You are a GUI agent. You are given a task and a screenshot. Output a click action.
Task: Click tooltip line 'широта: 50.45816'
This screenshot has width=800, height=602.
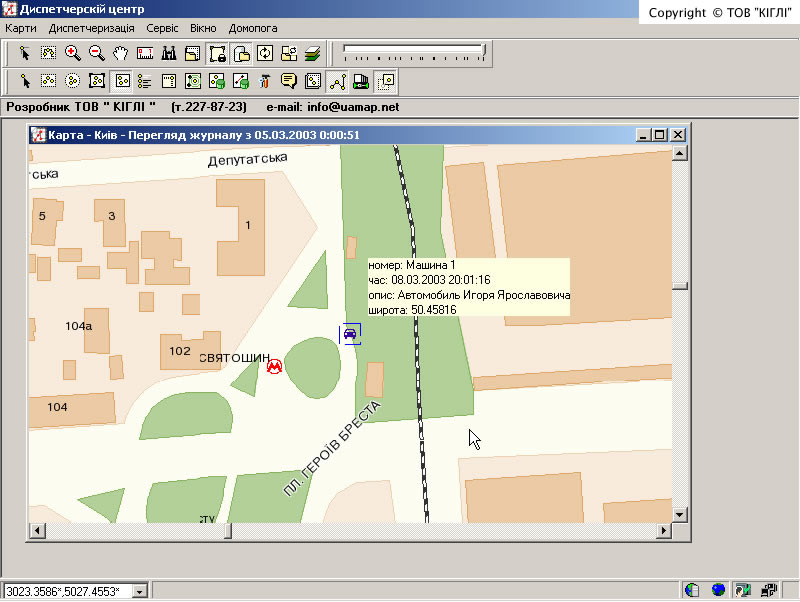coord(412,310)
